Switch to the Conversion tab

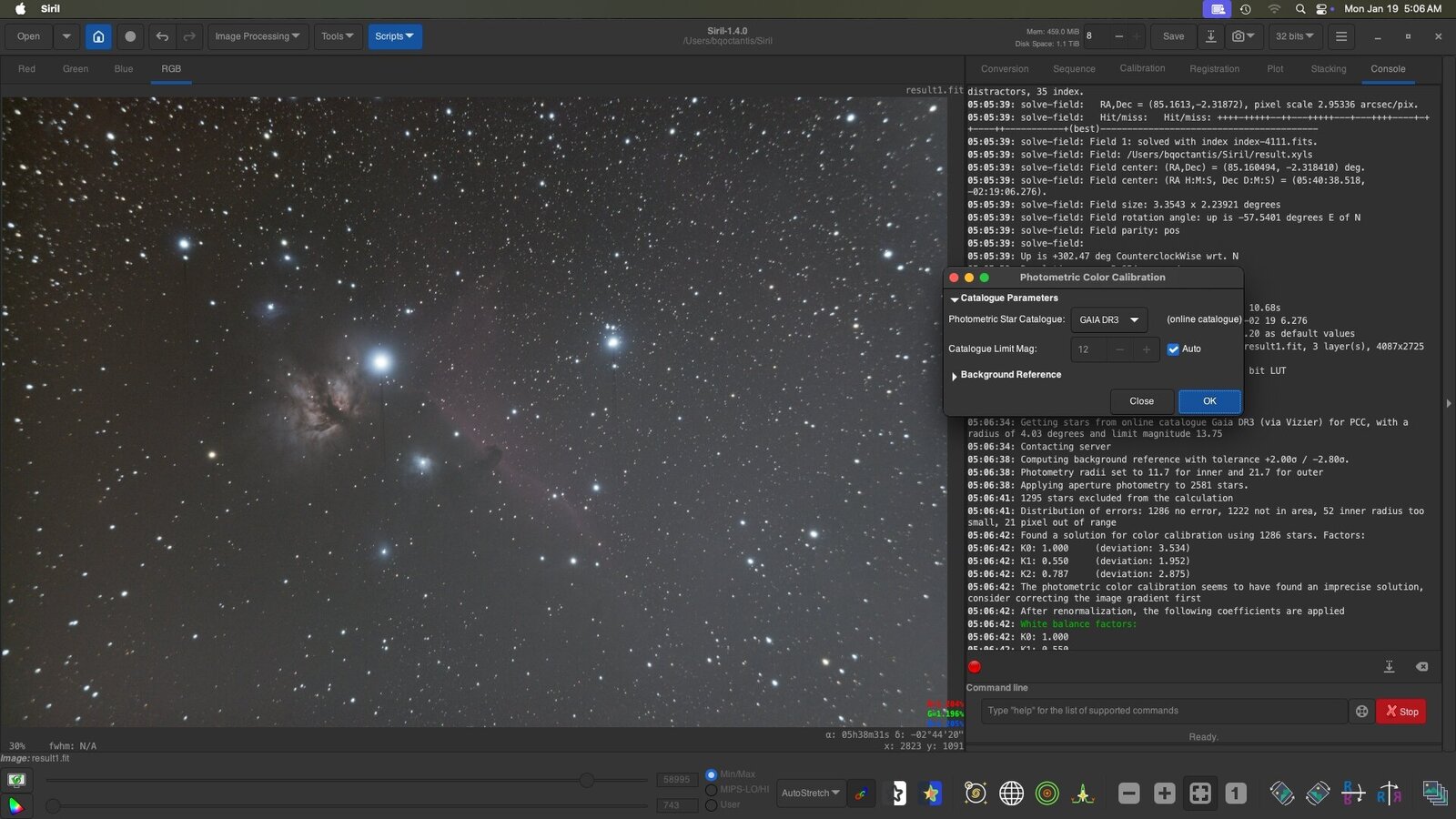point(1005,69)
